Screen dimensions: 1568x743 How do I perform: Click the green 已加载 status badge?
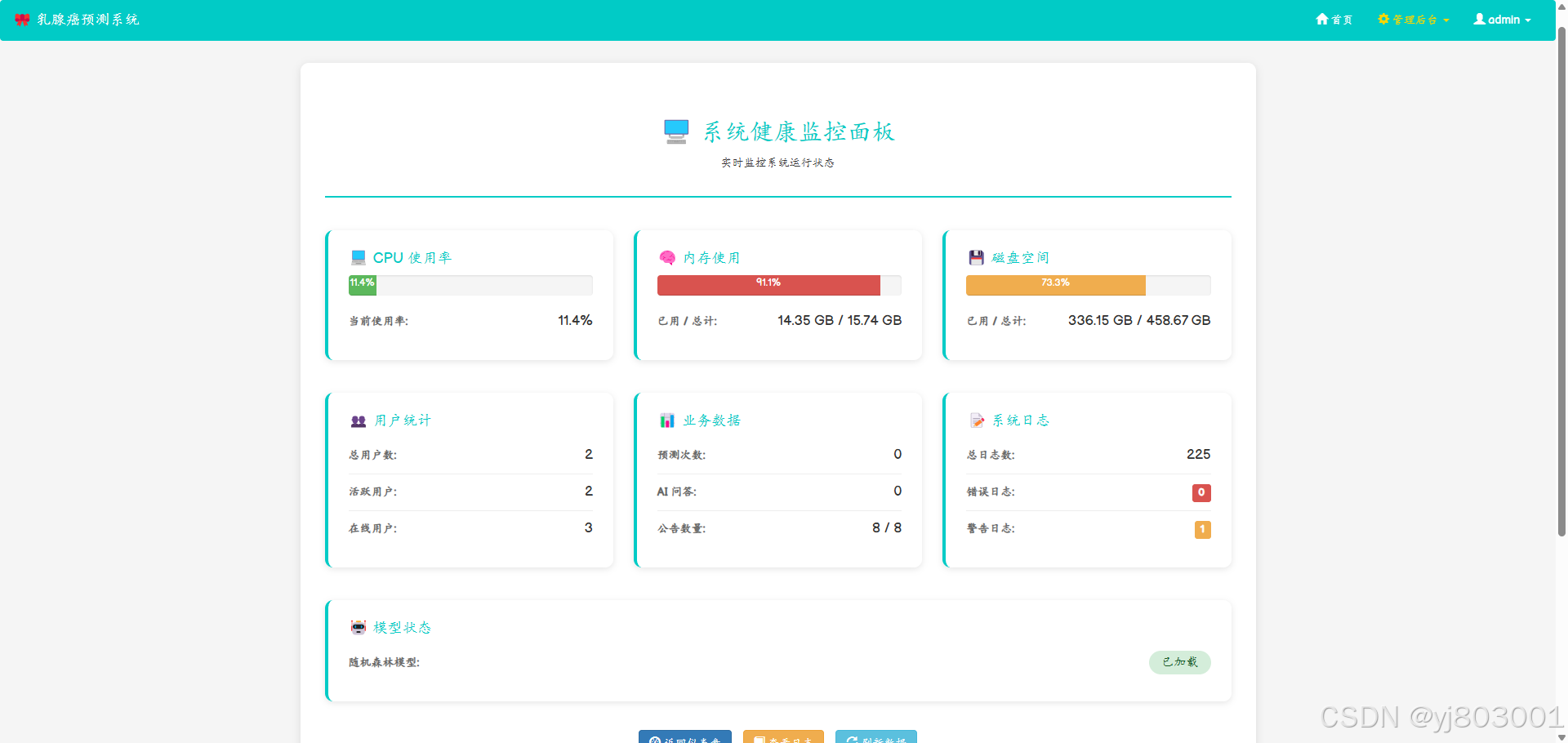pyautogui.click(x=1180, y=662)
